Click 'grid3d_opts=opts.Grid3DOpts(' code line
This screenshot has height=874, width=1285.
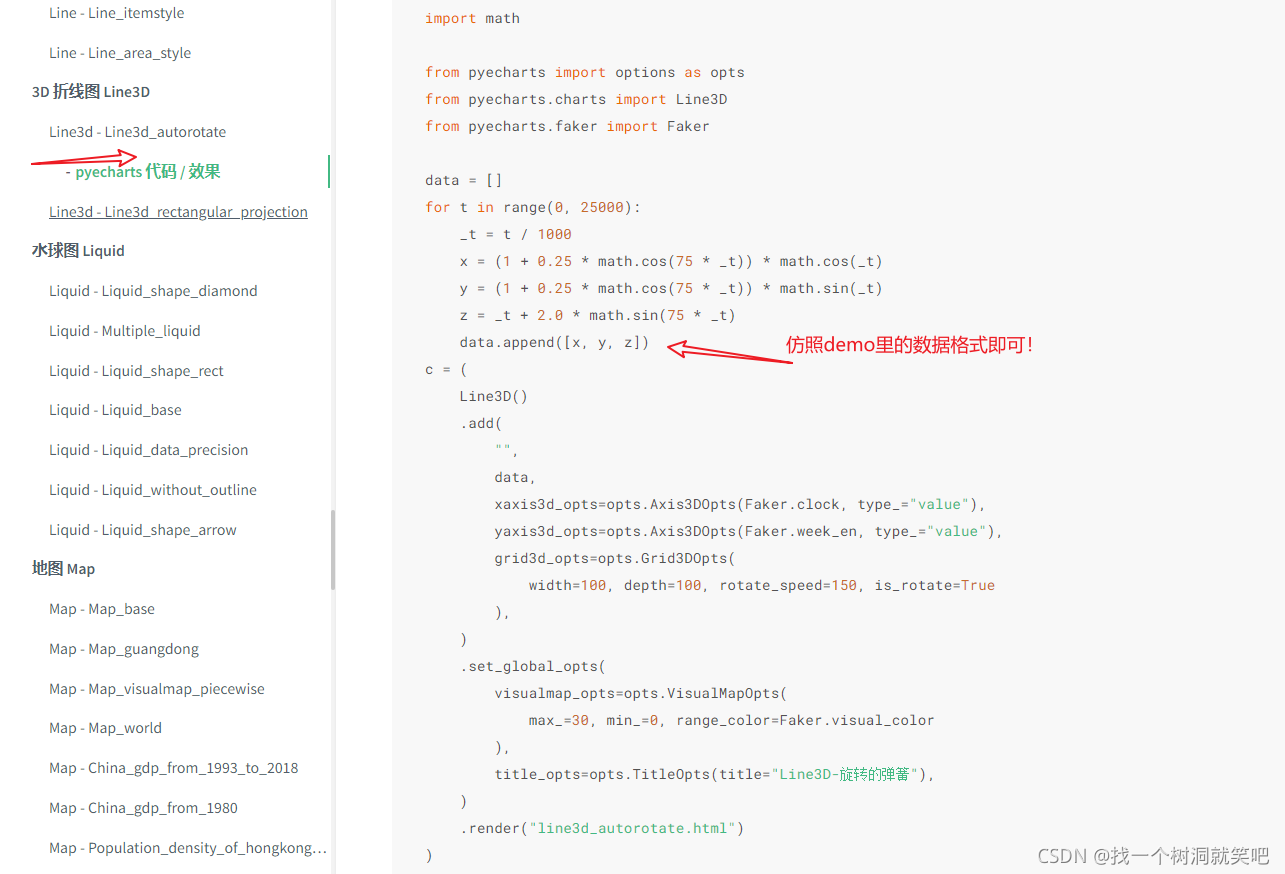tap(615, 558)
